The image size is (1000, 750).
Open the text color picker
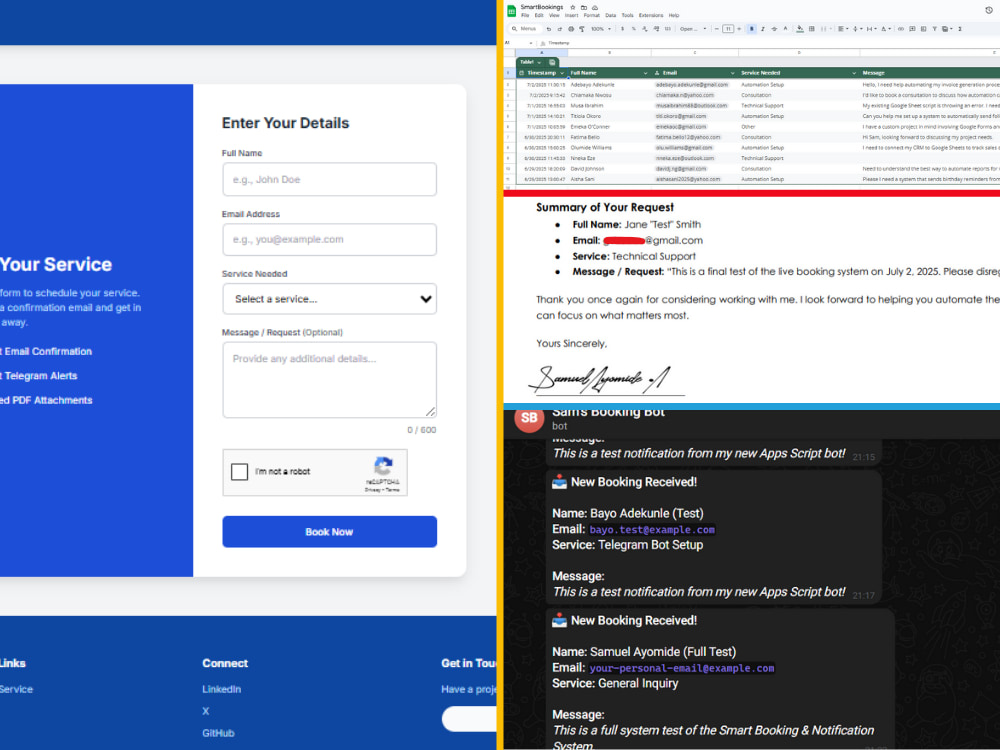(x=785, y=29)
